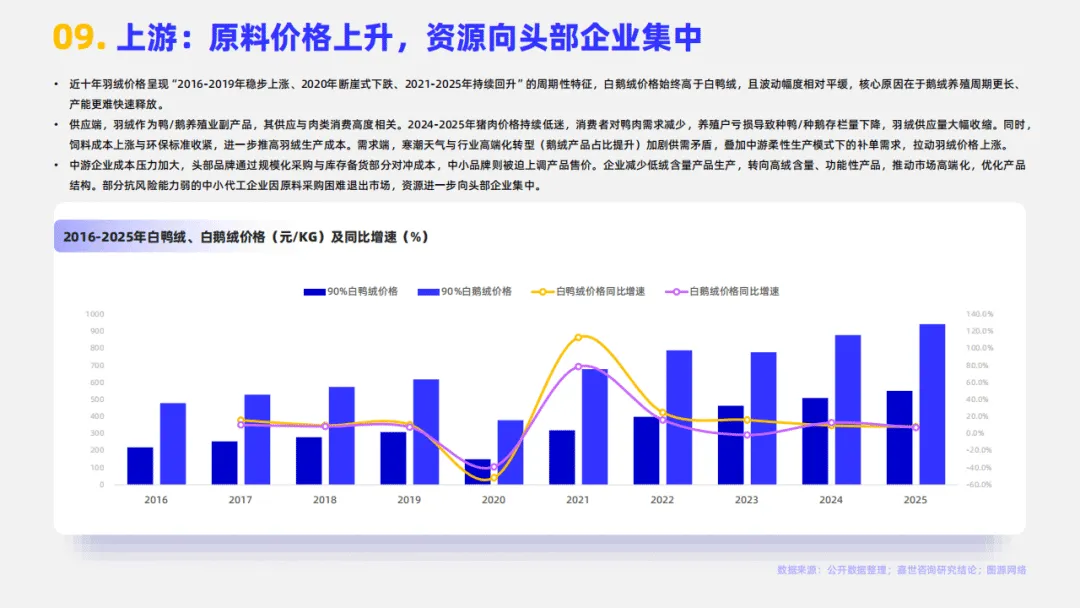Screen dimensions: 1080x608
Task: Click the x-axis label 2024
Action: click(831, 500)
